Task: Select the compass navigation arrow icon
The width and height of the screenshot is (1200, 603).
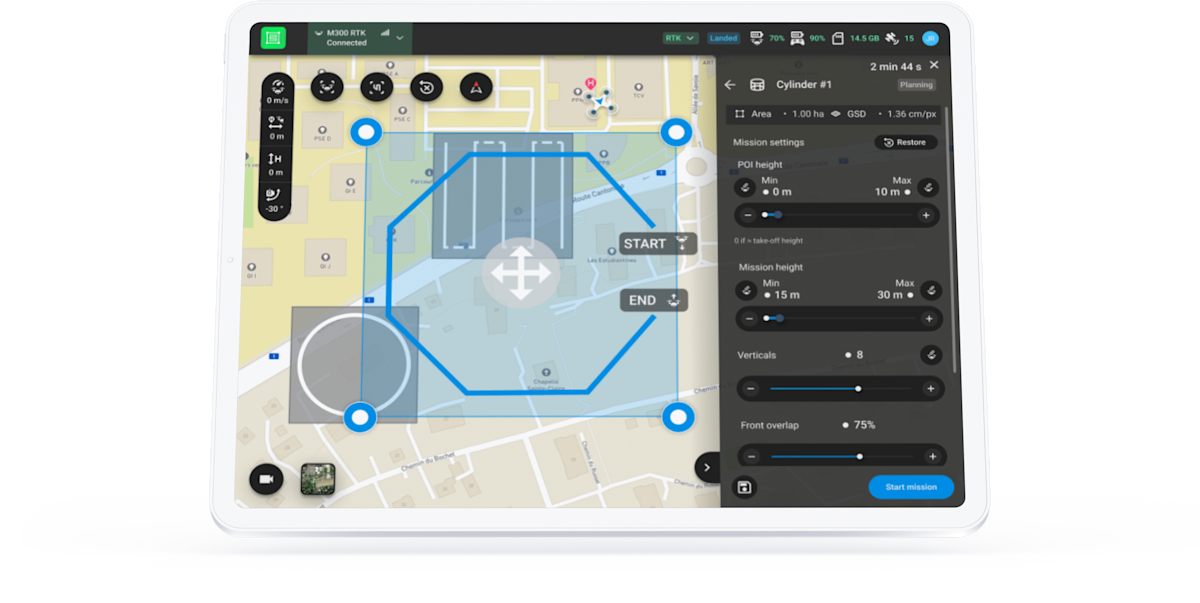Action: 475,87
